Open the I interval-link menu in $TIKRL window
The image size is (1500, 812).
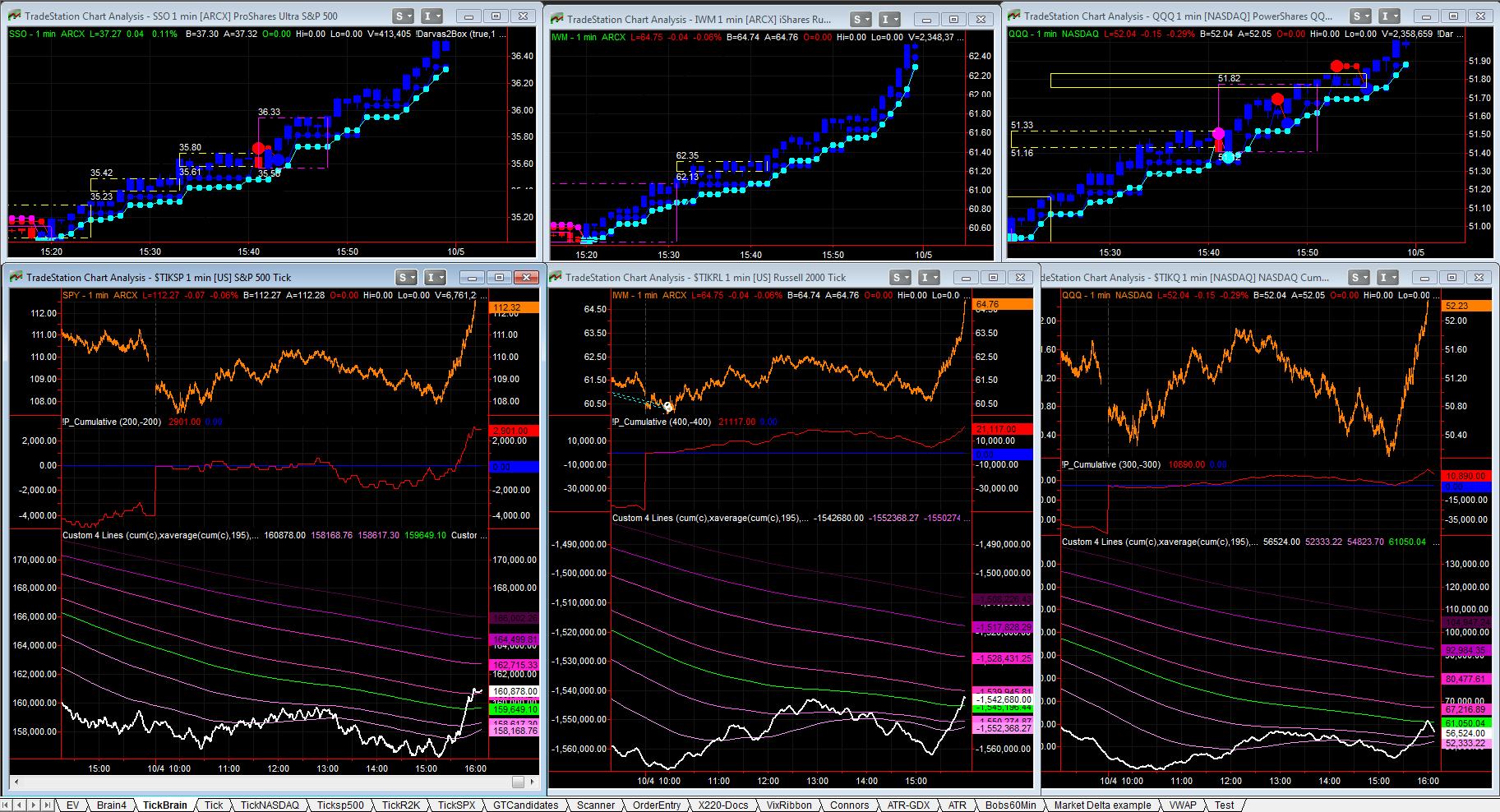click(930, 278)
